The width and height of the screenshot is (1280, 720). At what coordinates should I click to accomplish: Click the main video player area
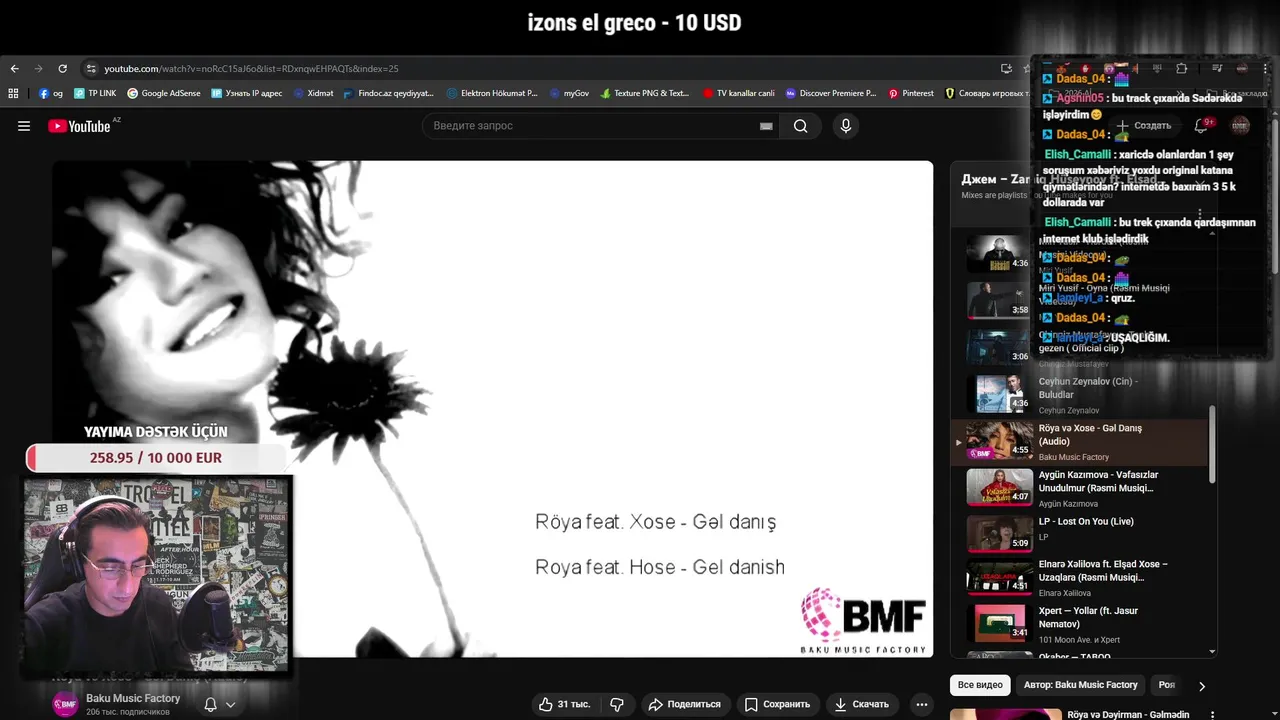tap(493, 409)
